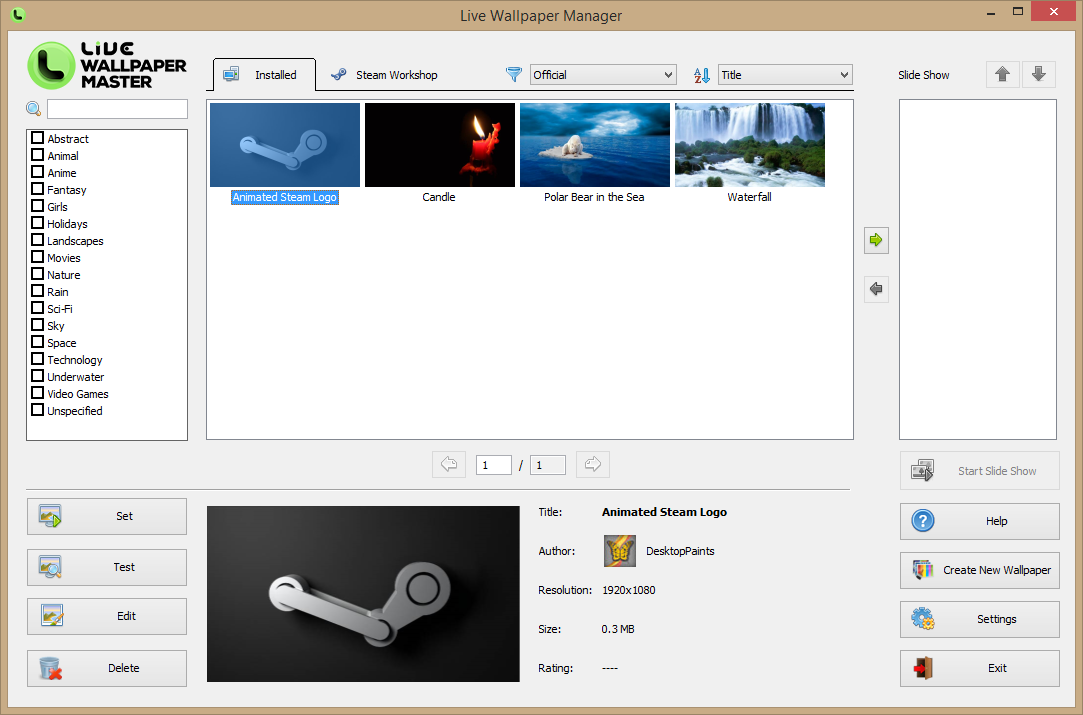Check the Nature category
1083x715 pixels.
tap(38, 274)
